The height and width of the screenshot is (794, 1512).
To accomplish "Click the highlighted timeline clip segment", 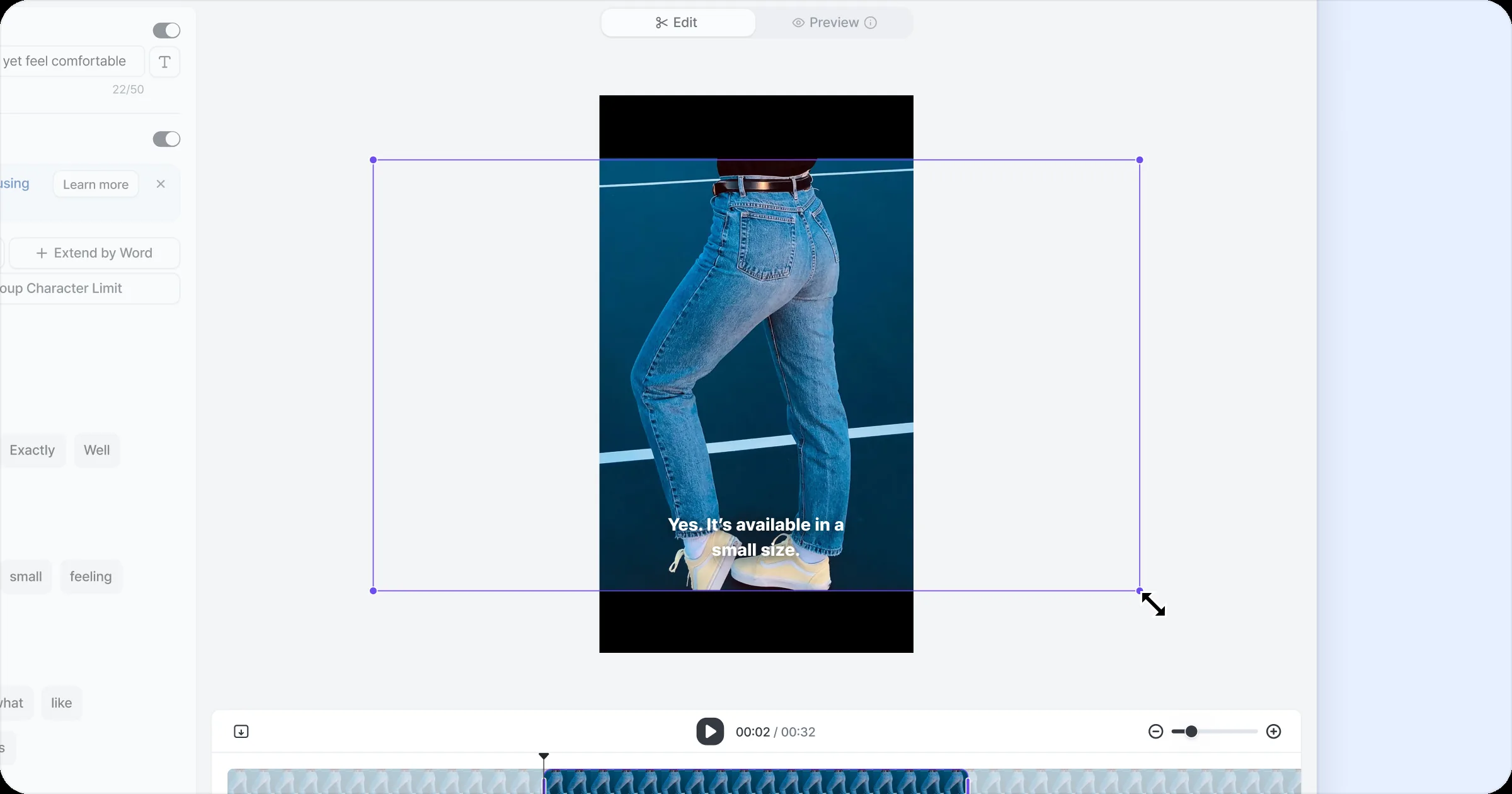I will (756, 782).
